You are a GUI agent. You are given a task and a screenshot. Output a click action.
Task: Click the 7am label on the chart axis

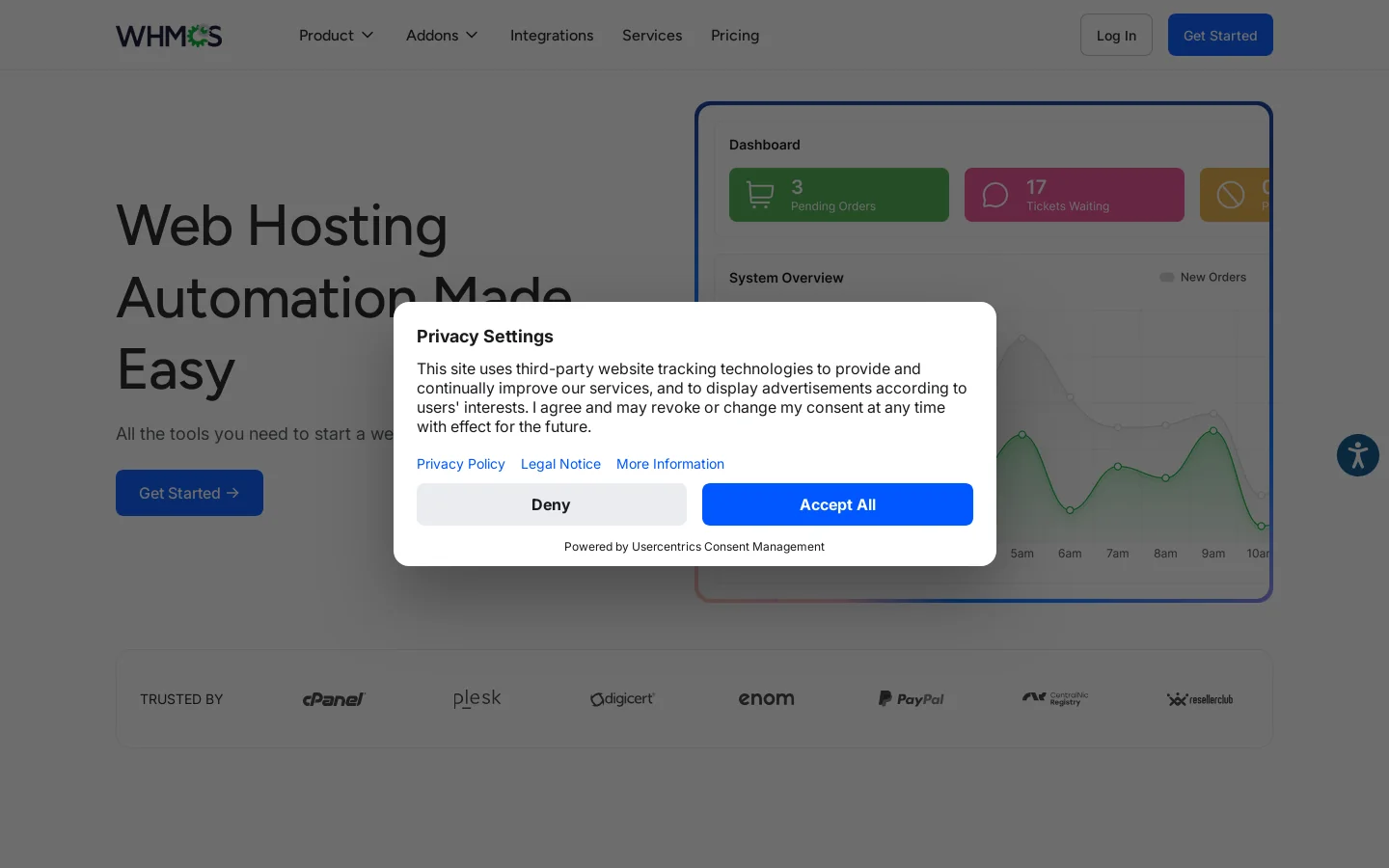coord(1117,554)
